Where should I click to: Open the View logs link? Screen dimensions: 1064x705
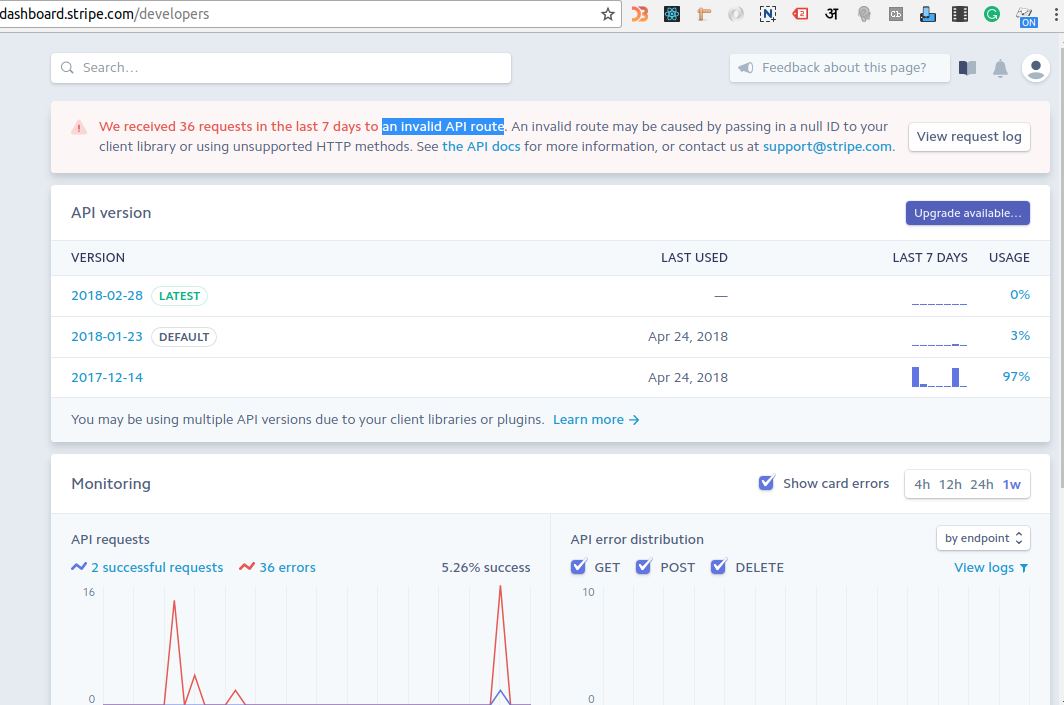[x=984, y=567]
